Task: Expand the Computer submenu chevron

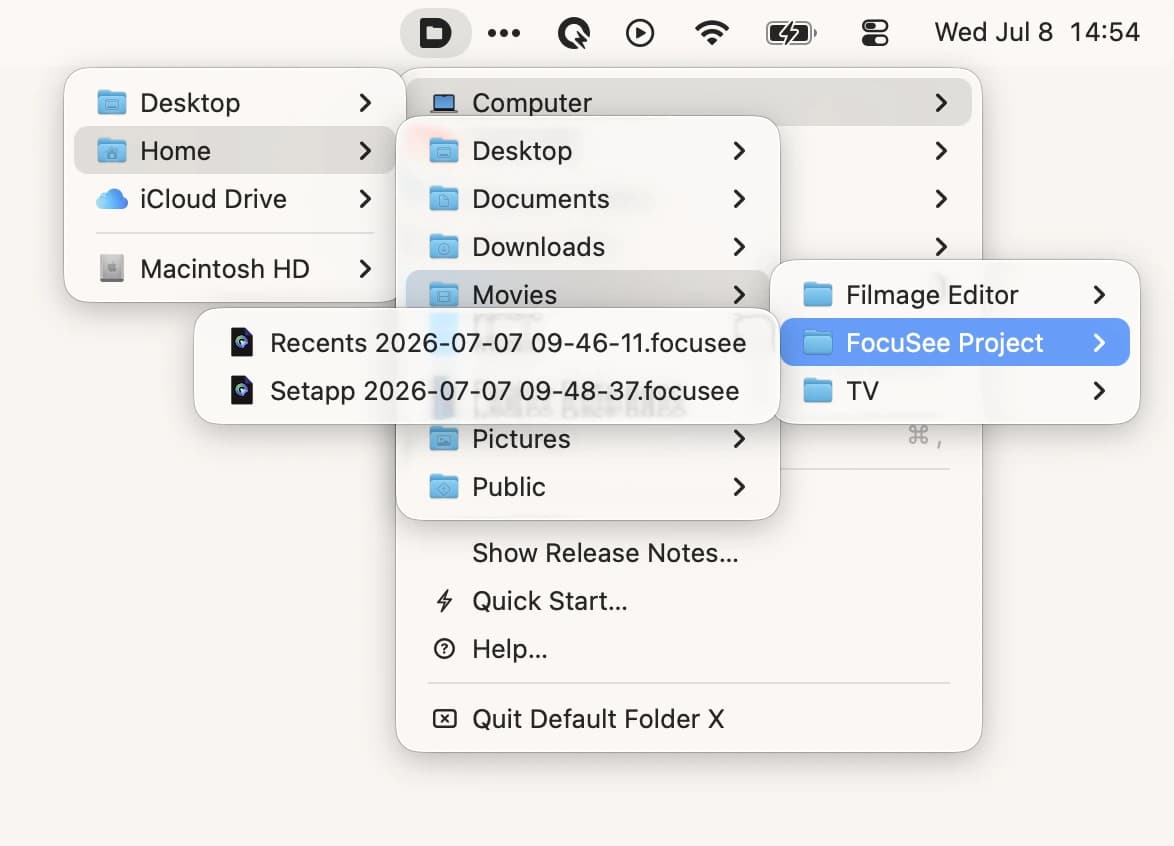Action: (x=941, y=103)
